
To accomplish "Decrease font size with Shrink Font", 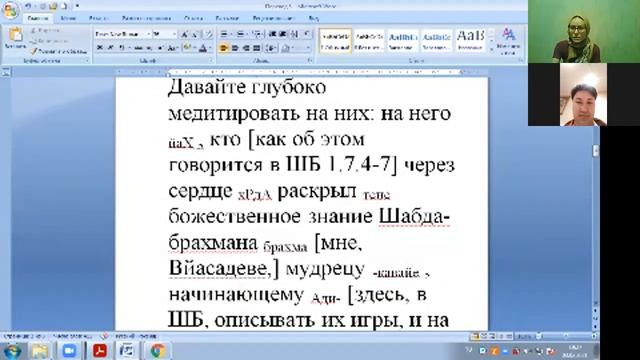I will coord(195,34).
